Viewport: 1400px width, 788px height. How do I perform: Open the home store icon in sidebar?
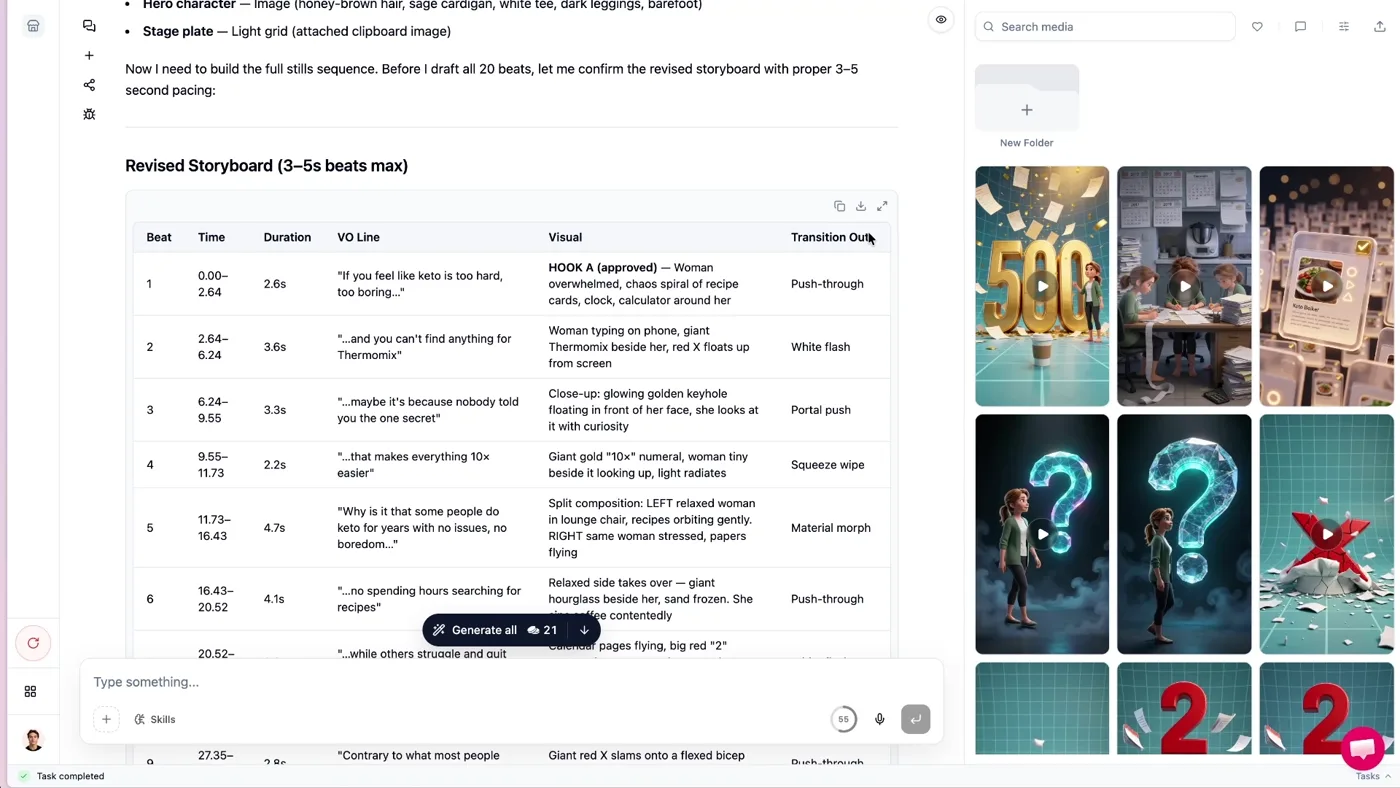[33, 26]
